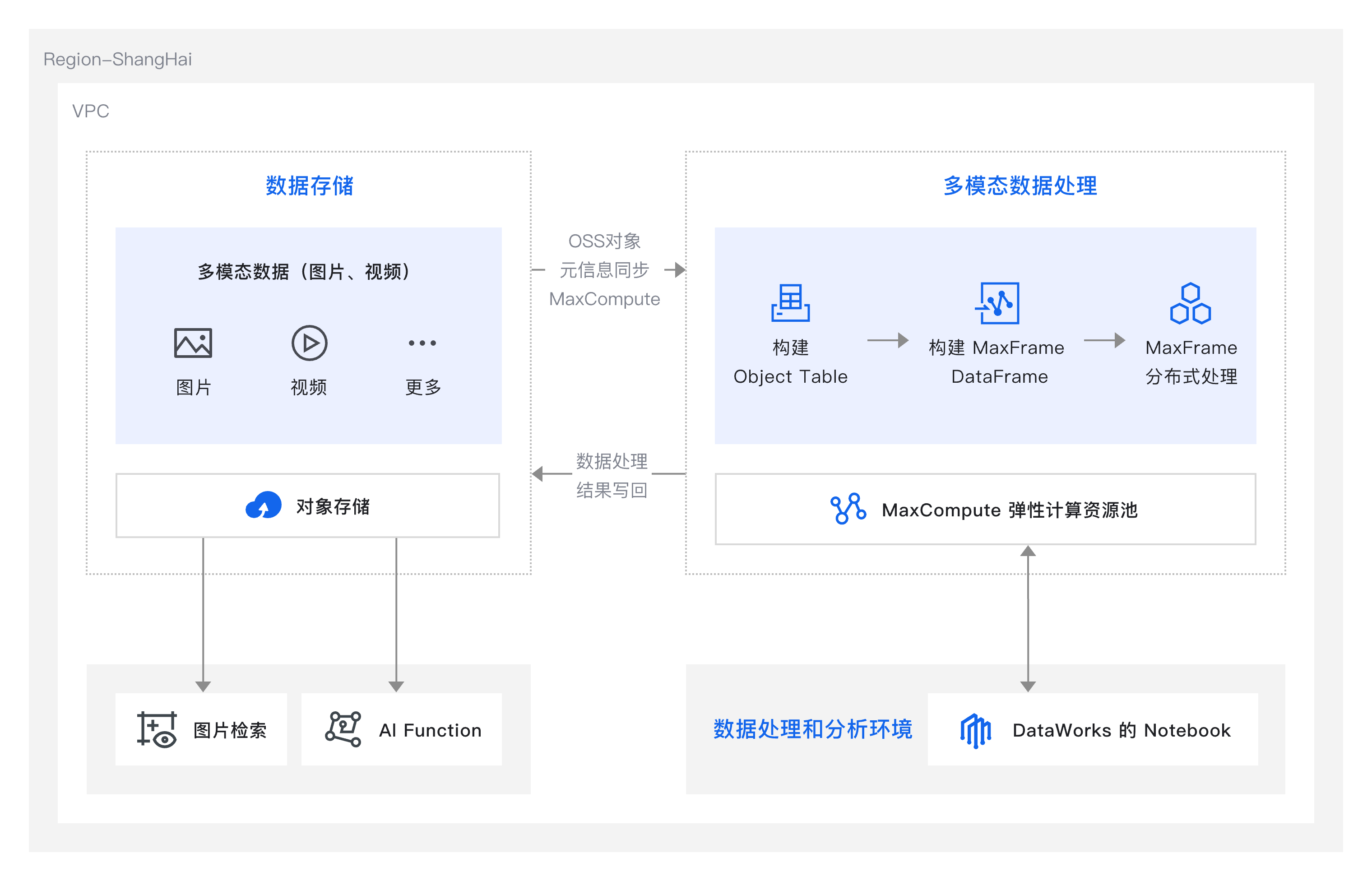This screenshot has width=1372, height=881.
Task: Click the 更多 ellipsis icon
Action: point(422,344)
